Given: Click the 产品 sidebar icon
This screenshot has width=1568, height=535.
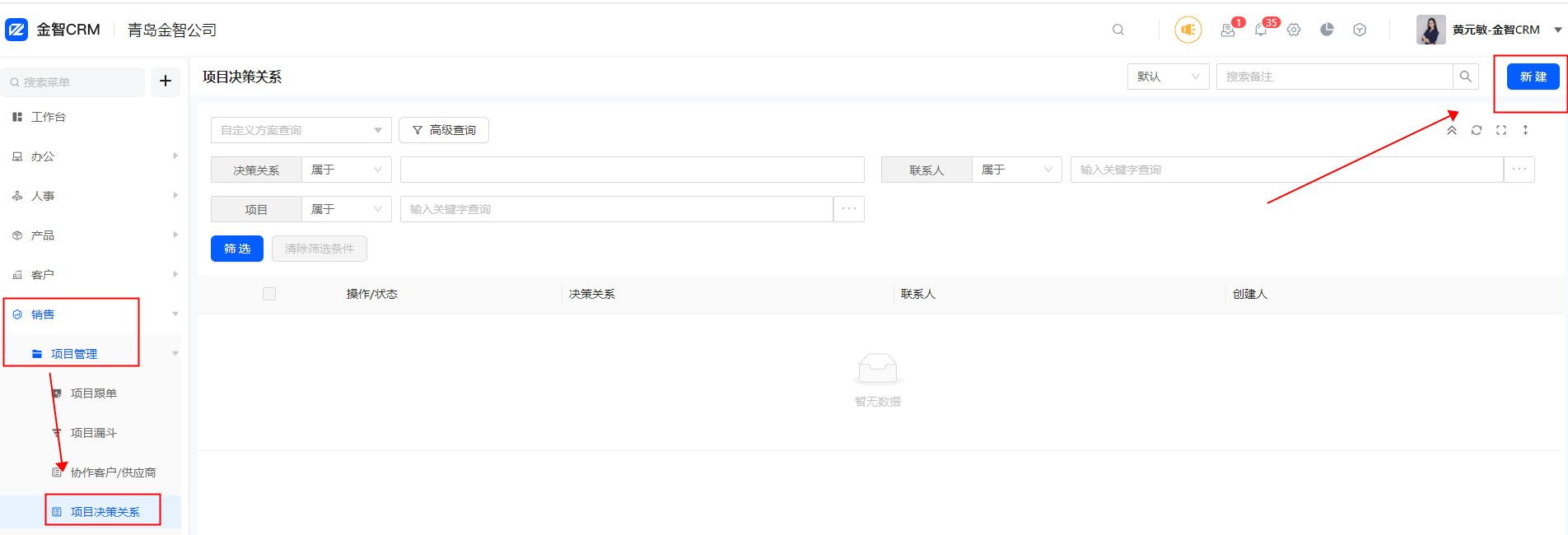Looking at the screenshot, I should pos(17,235).
